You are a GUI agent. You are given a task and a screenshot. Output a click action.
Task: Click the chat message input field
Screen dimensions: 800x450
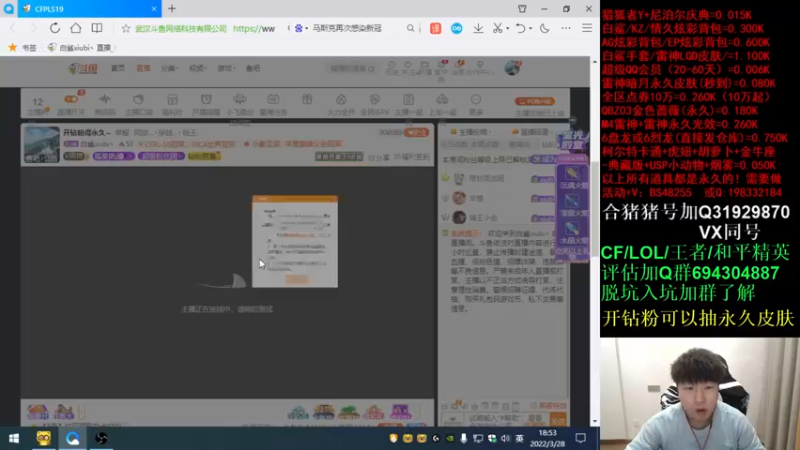505,419
